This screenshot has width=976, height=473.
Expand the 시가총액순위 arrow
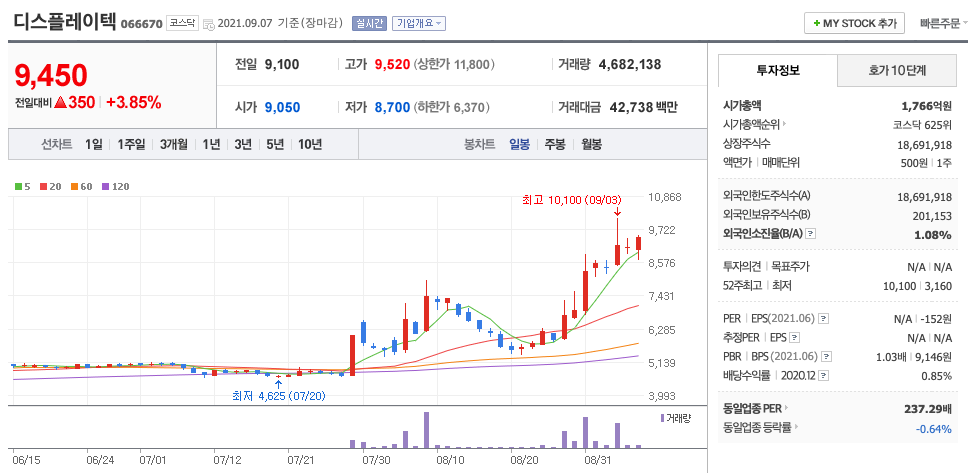pyautogui.click(x=784, y=124)
